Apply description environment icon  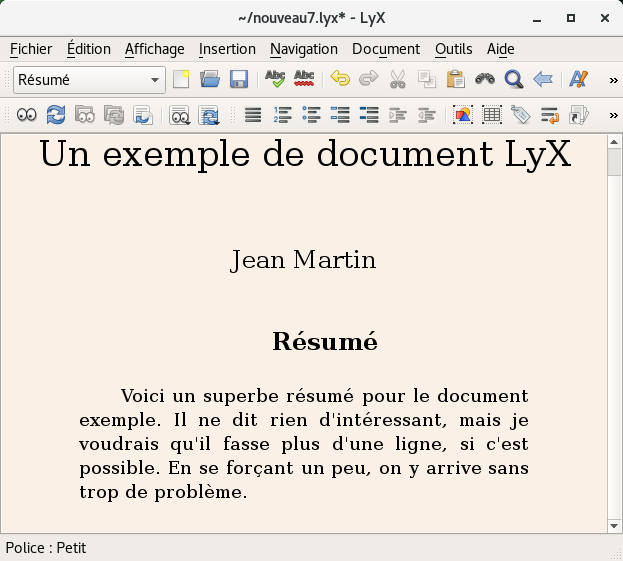pyautogui.click(x=369, y=115)
